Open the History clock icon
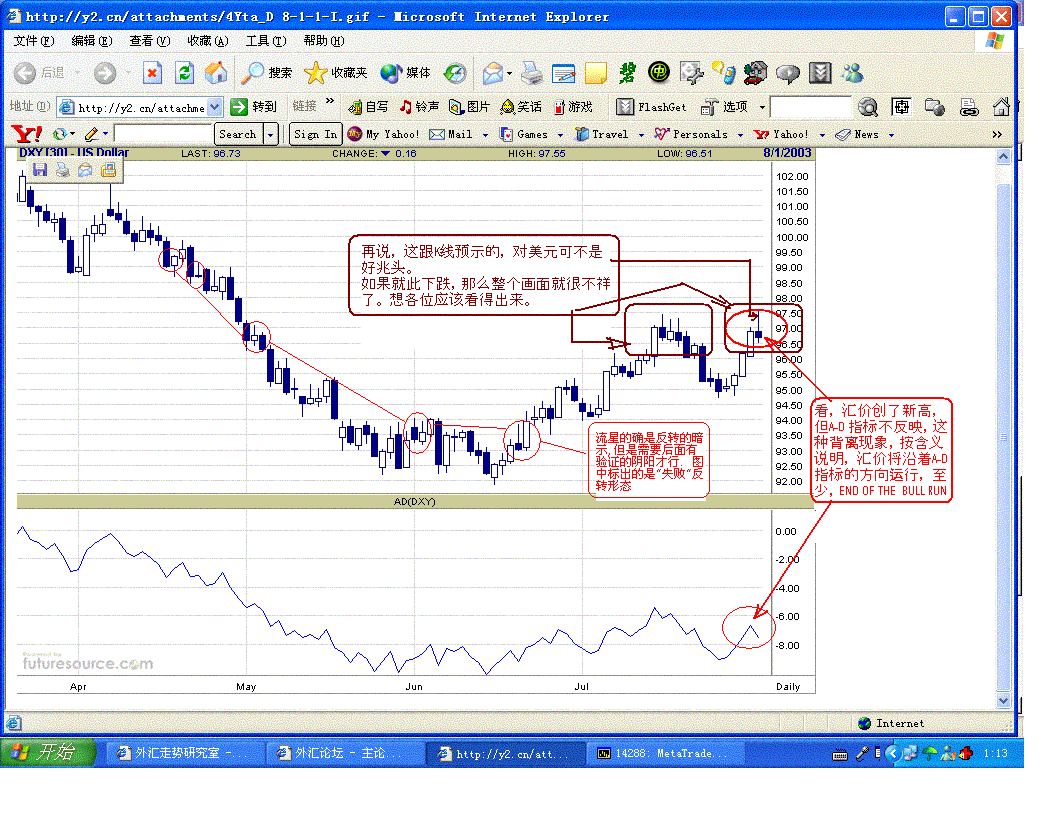Viewport: 1054px width, 832px height. point(456,73)
